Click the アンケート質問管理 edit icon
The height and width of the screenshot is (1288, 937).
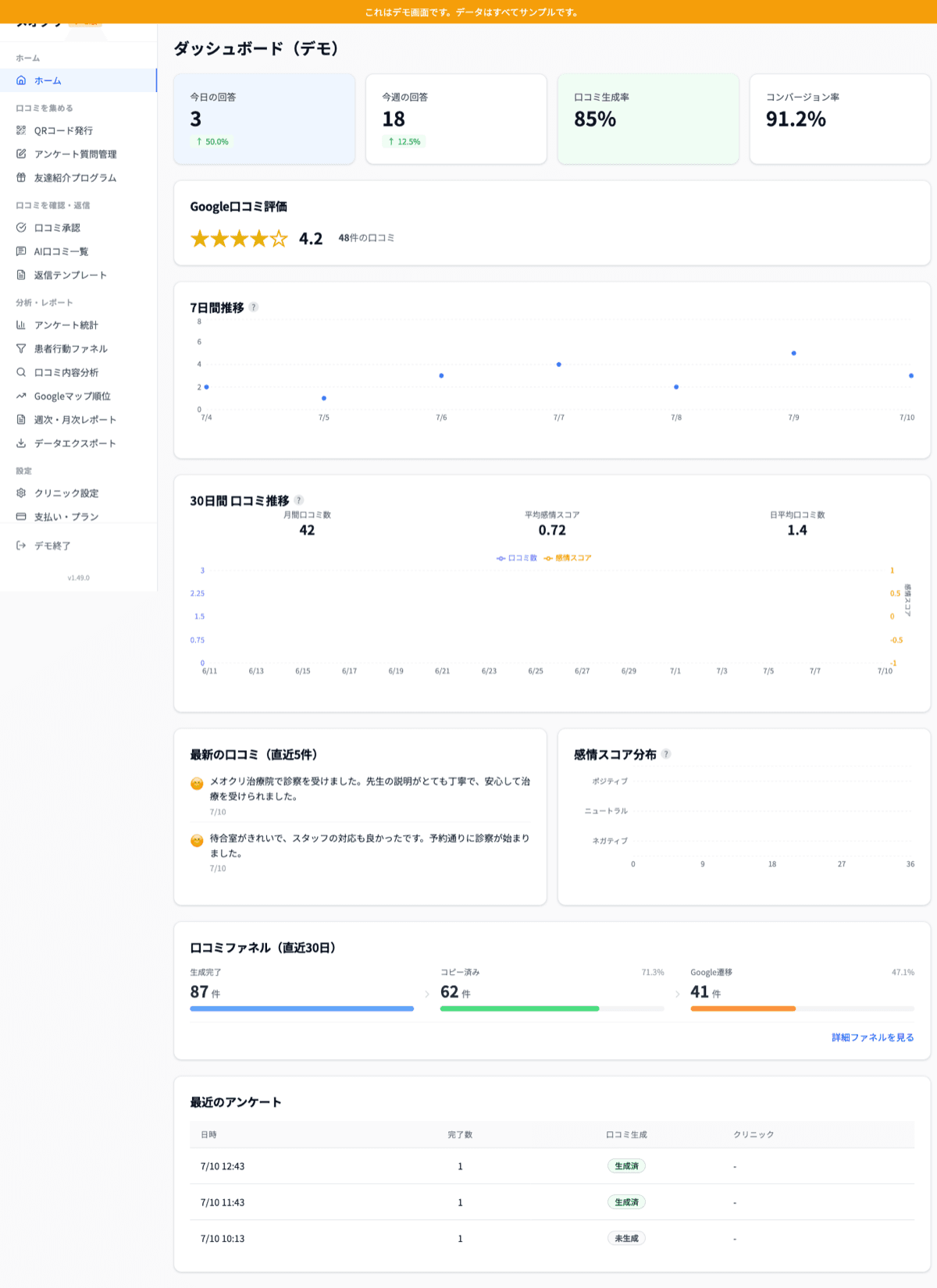[21, 154]
